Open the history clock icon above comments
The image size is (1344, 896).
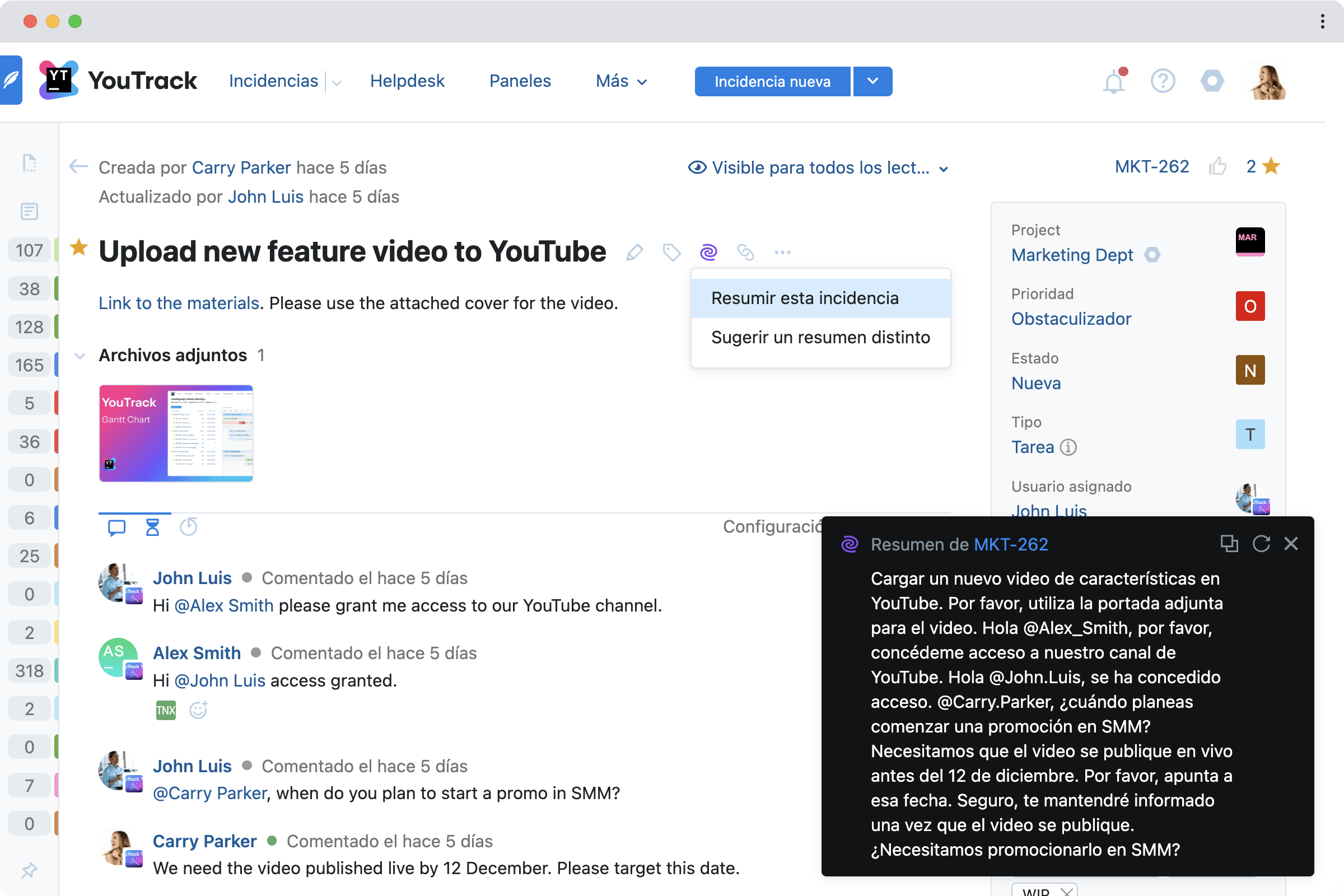coord(189,527)
